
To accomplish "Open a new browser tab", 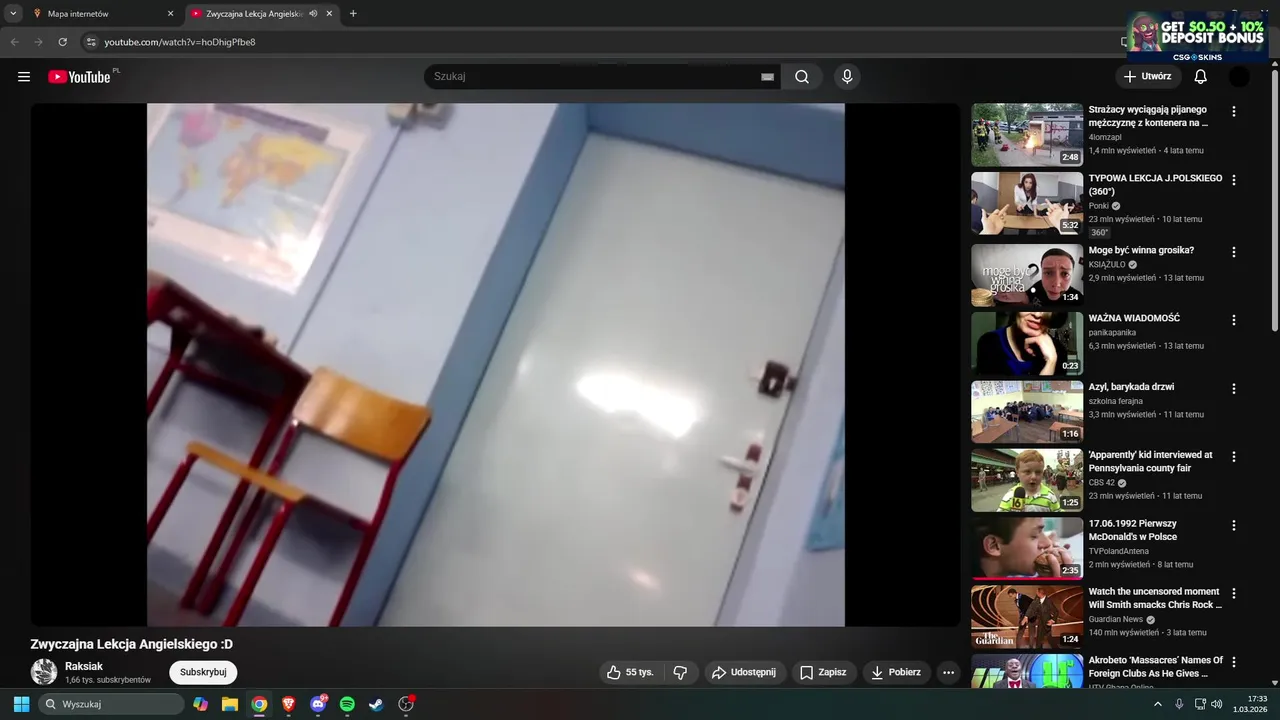I will (x=353, y=14).
